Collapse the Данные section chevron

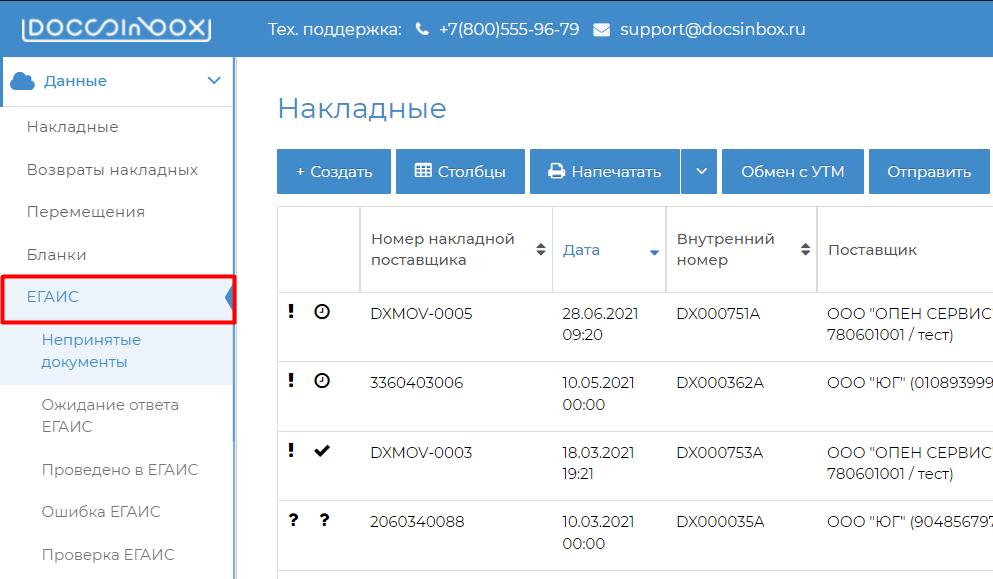pos(213,81)
